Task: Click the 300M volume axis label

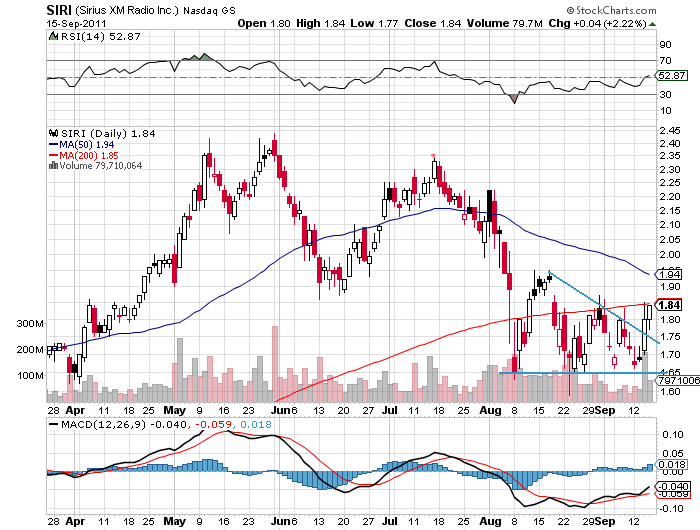Action: 30,323
